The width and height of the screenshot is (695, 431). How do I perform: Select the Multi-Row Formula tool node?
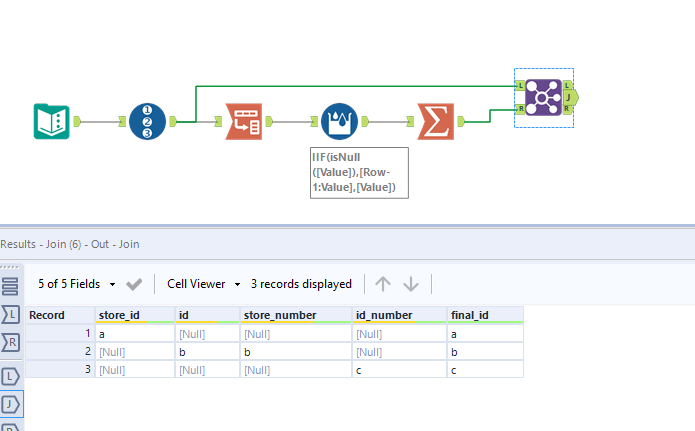[340, 121]
